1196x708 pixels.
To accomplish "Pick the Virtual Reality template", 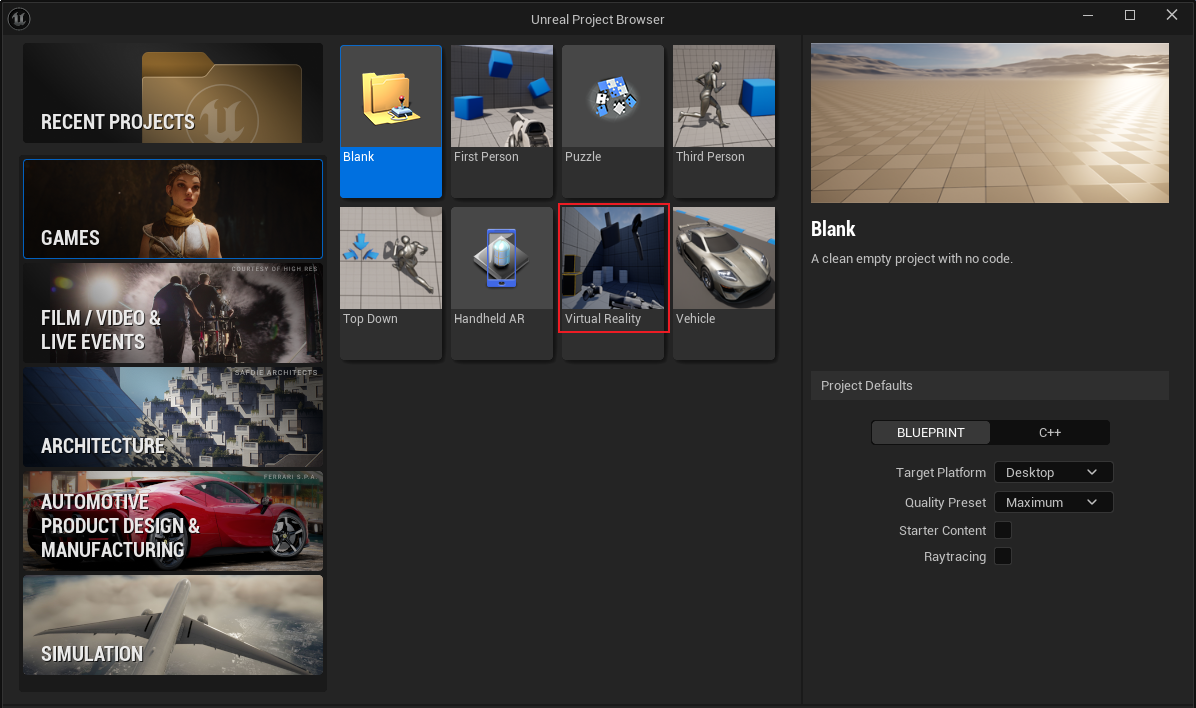I will point(612,283).
